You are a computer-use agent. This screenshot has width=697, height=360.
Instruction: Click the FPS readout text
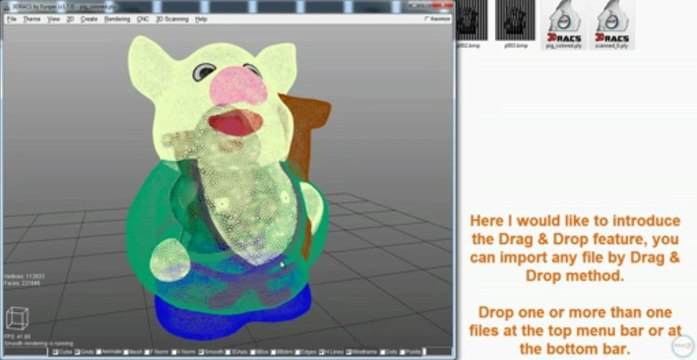click(17, 336)
